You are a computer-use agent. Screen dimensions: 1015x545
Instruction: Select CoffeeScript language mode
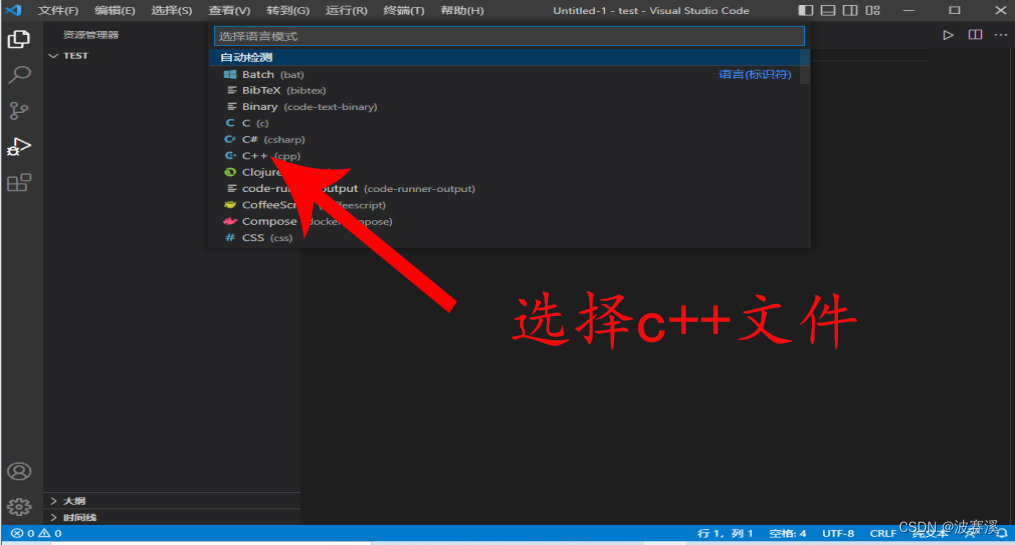tap(509, 205)
